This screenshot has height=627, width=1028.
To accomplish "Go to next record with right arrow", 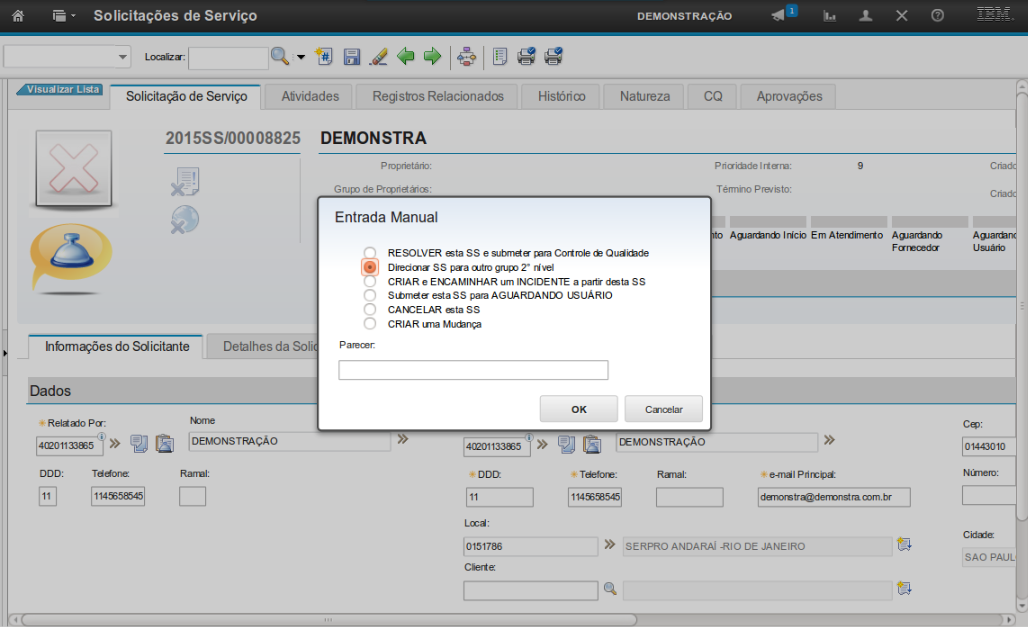I will (x=432, y=57).
